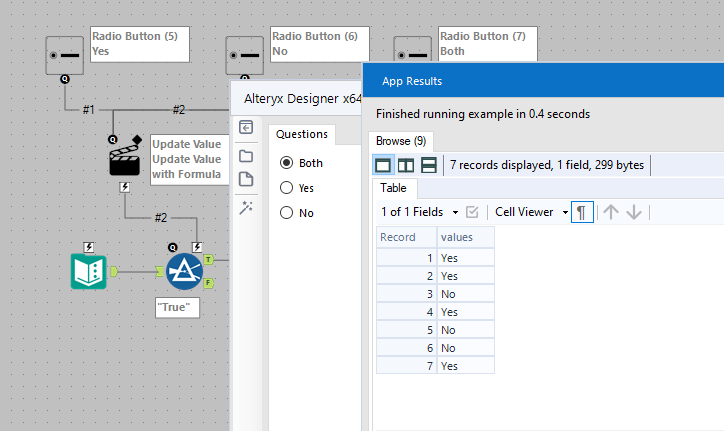
Task: Click the back arrow icon in app sidebar
Action: pyautogui.click(x=246, y=127)
